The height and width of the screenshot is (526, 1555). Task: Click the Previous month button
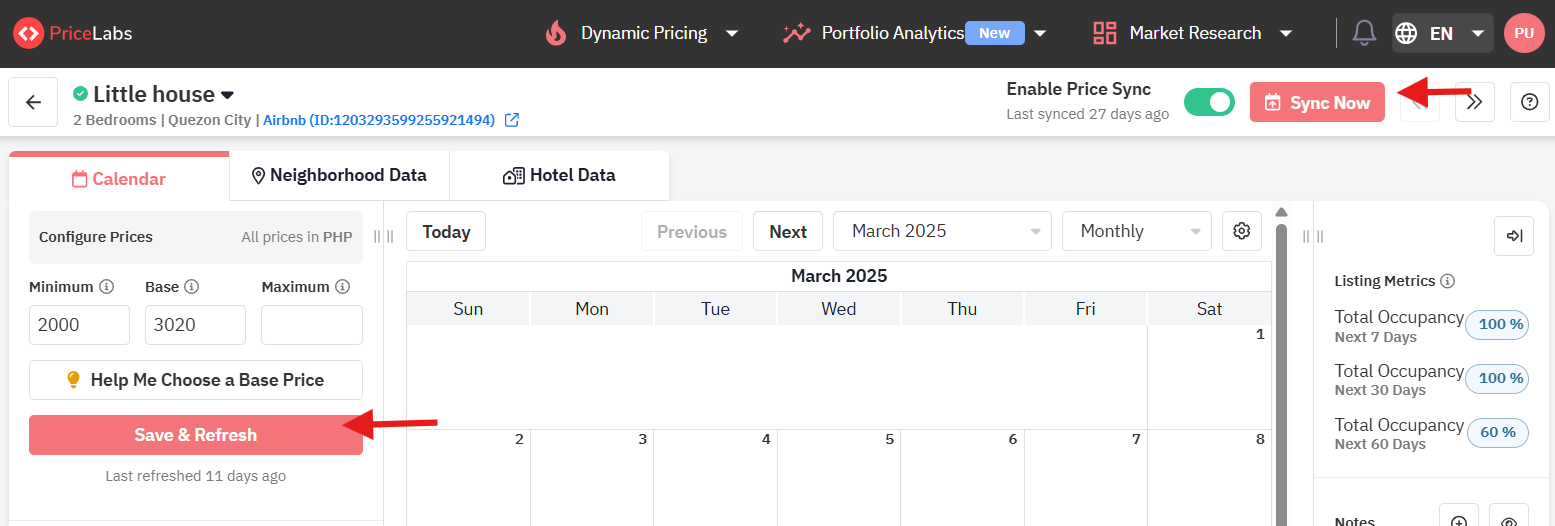pos(692,231)
